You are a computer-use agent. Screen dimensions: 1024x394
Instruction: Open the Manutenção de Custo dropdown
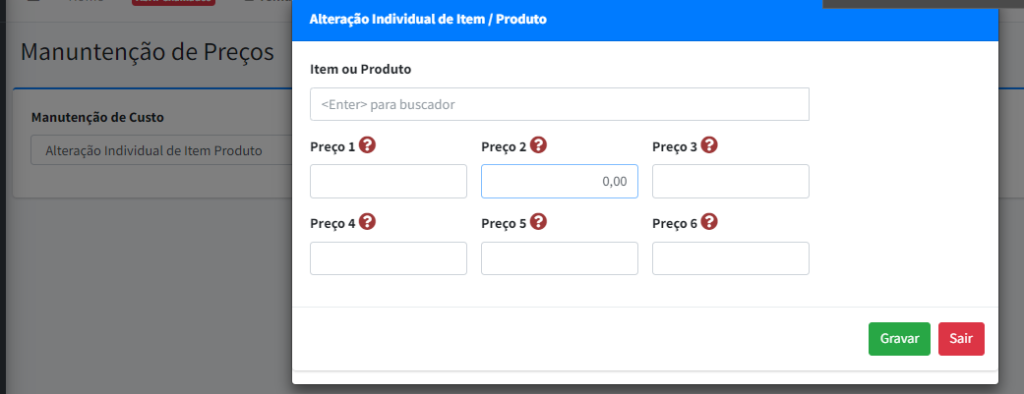(x=161, y=151)
